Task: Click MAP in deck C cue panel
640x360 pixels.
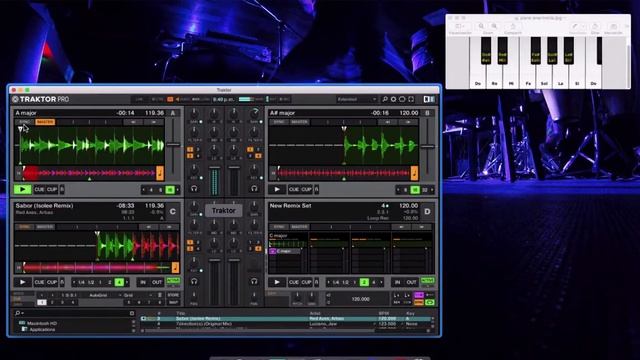Action: click(173, 302)
